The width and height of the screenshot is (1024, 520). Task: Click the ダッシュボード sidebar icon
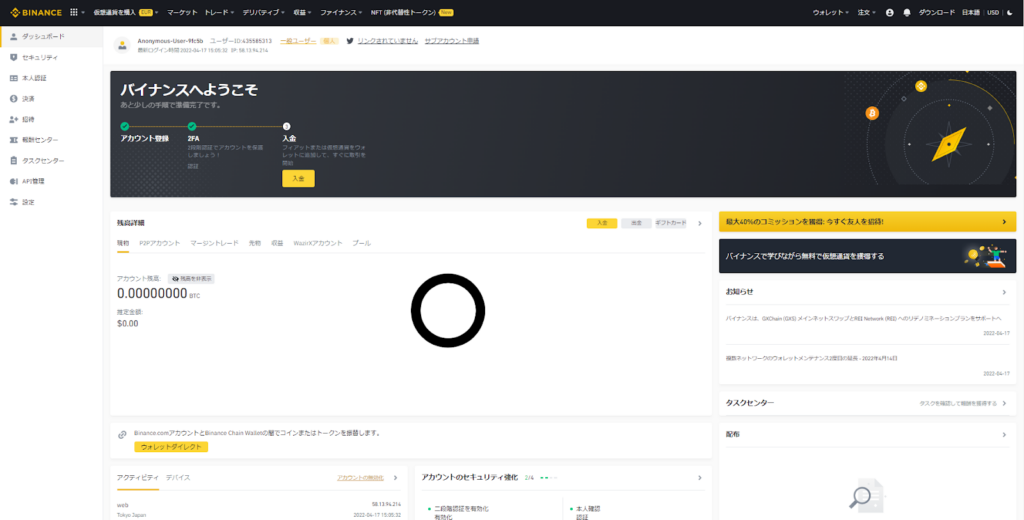pyautogui.click(x=14, y=36)
